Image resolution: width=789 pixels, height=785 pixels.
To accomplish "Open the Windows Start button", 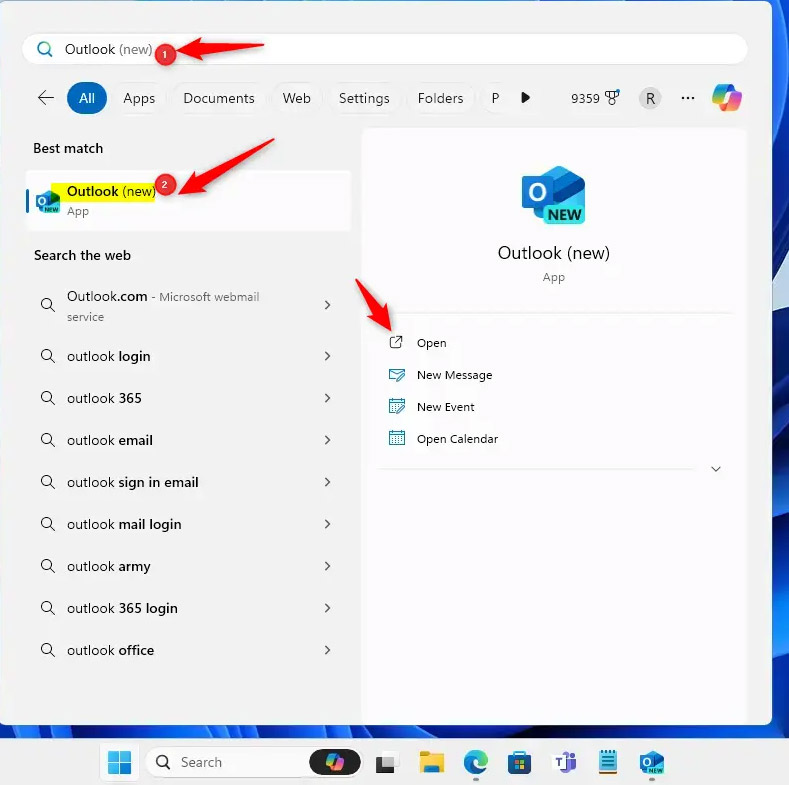I will point(119,762).
